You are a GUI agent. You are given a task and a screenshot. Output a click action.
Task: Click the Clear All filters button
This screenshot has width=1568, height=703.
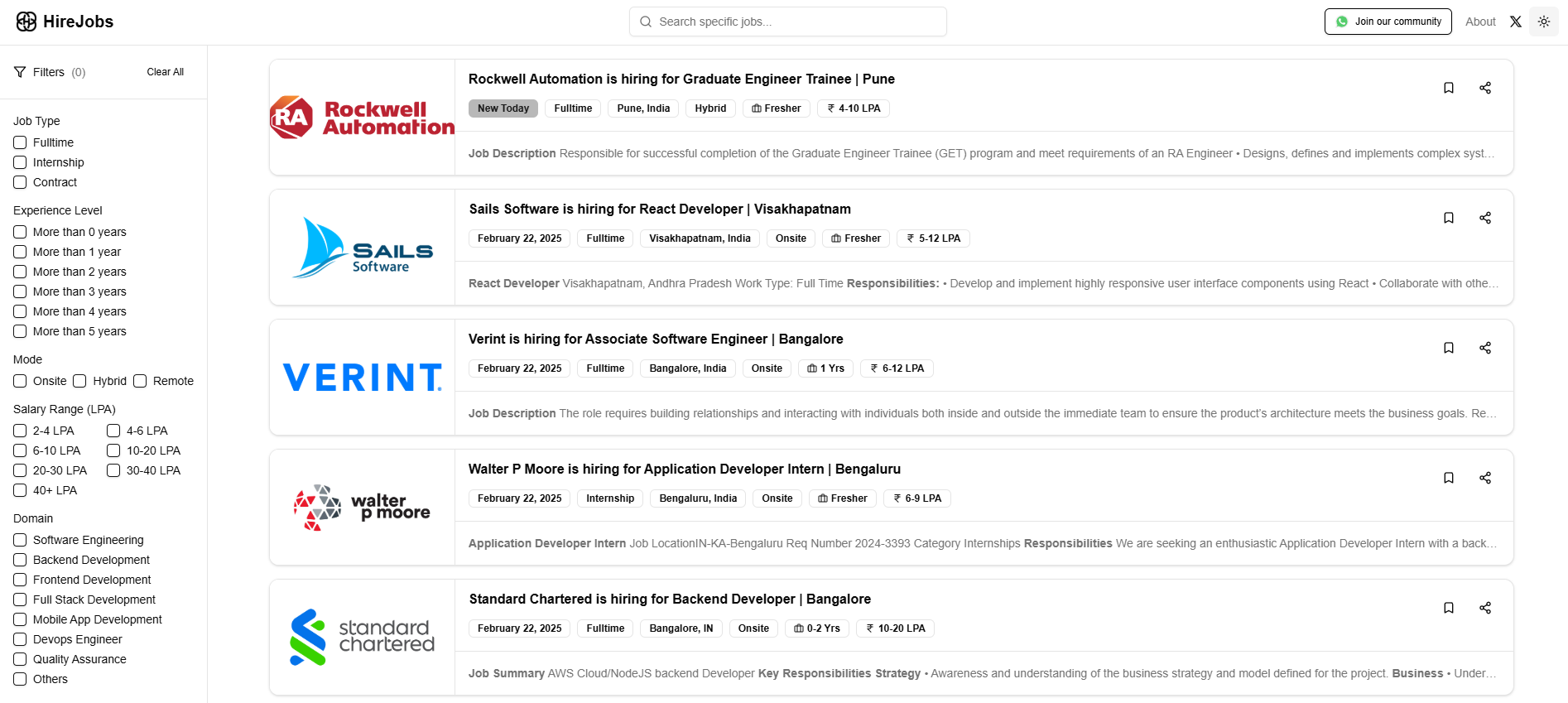coord(166,72)
